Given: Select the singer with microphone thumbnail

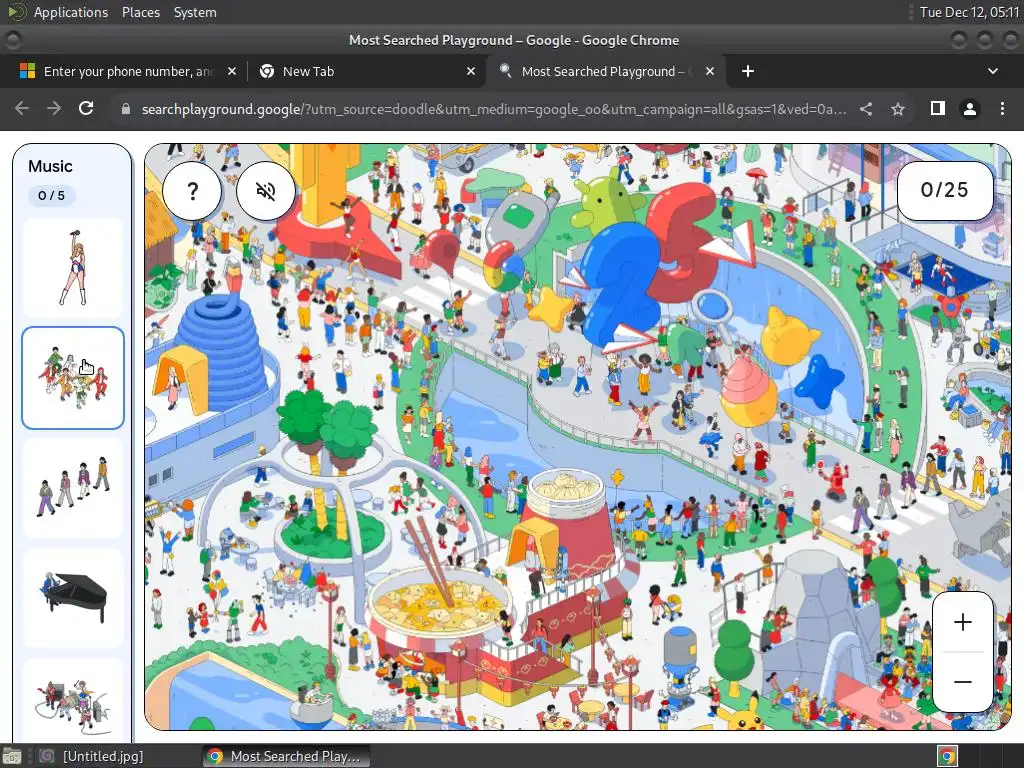Looking at the screenshot, I should point(72,268).
